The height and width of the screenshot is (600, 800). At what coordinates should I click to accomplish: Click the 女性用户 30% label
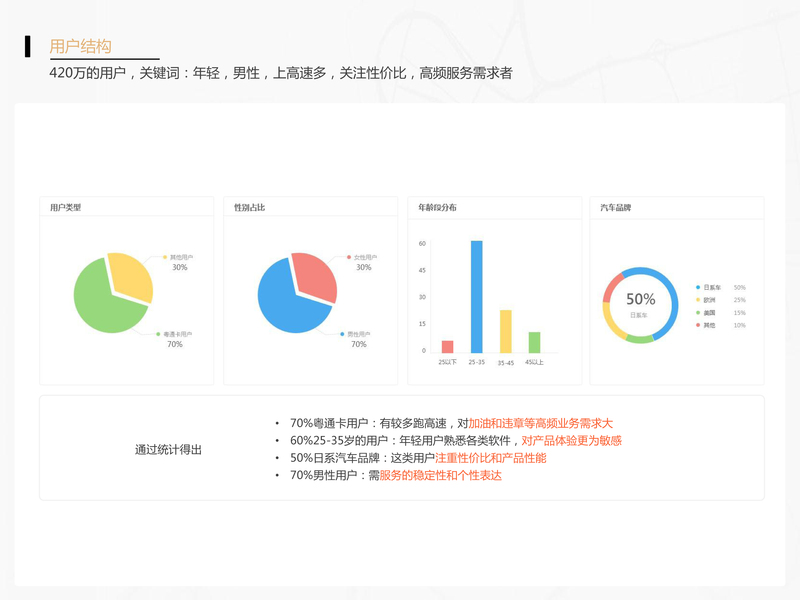click(x=363, y=262)
